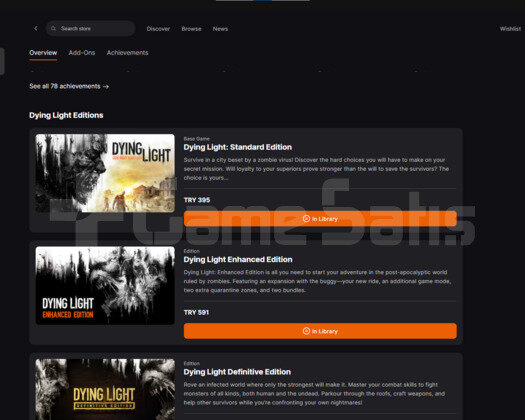The image size is (525, 420).
Task: Click In Library button for Enhanced Edition
Action: point(320,331)
